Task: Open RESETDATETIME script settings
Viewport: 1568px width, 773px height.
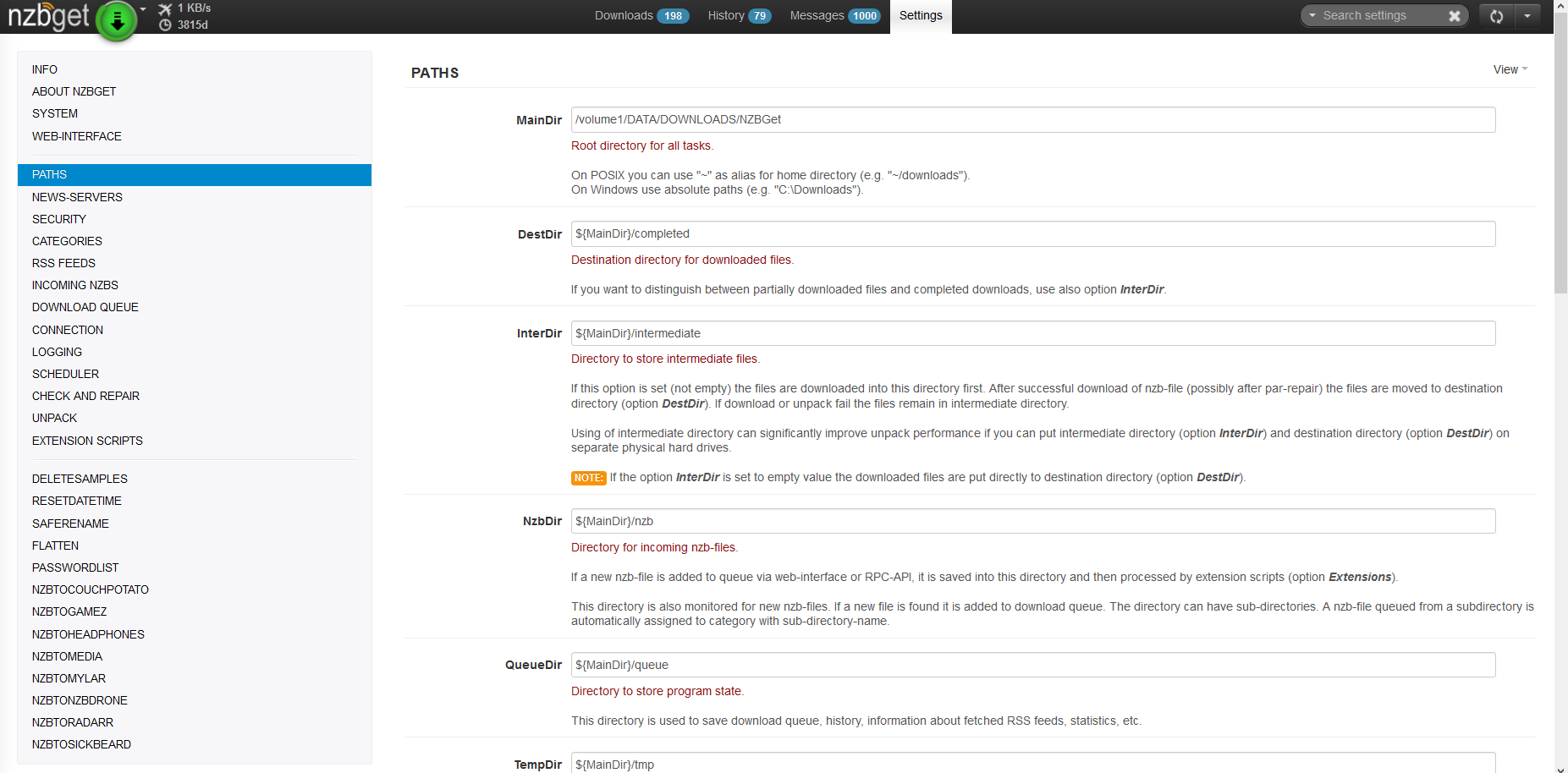Action: 195,501
